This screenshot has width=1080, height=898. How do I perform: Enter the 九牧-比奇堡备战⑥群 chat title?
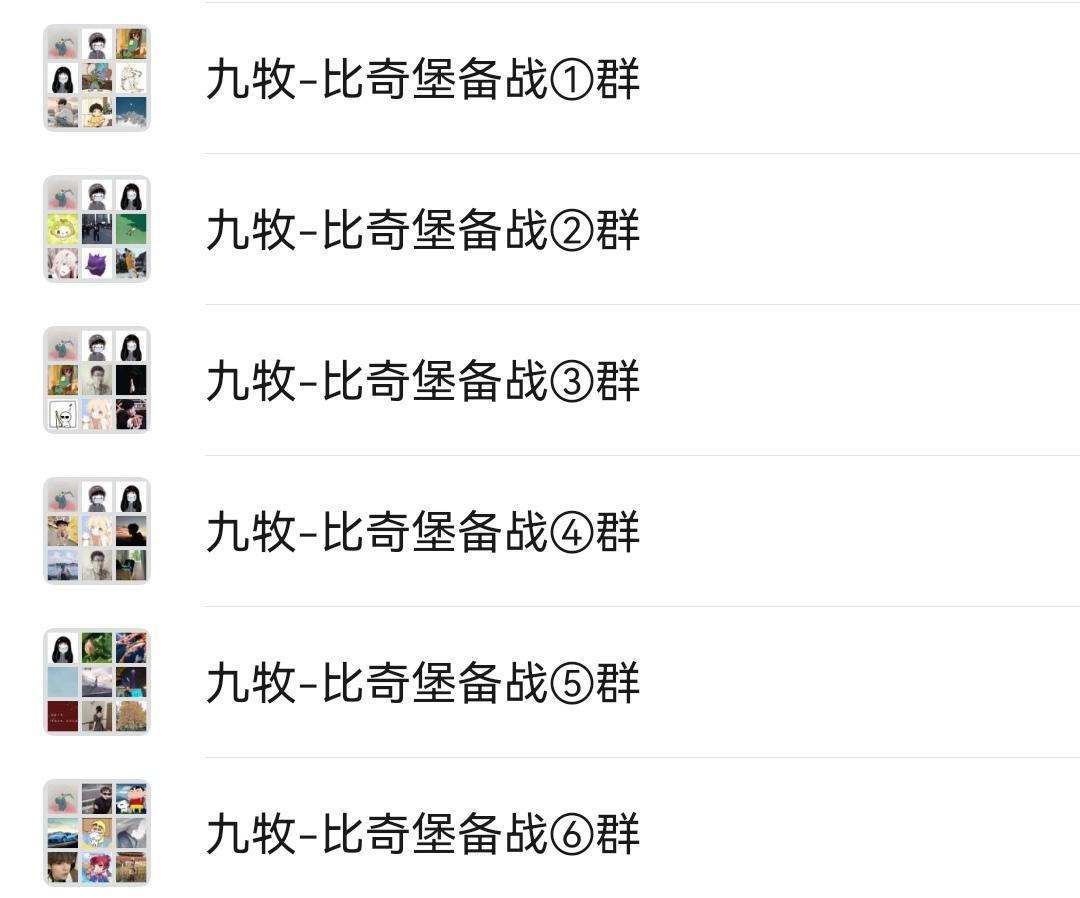[423, 833]
